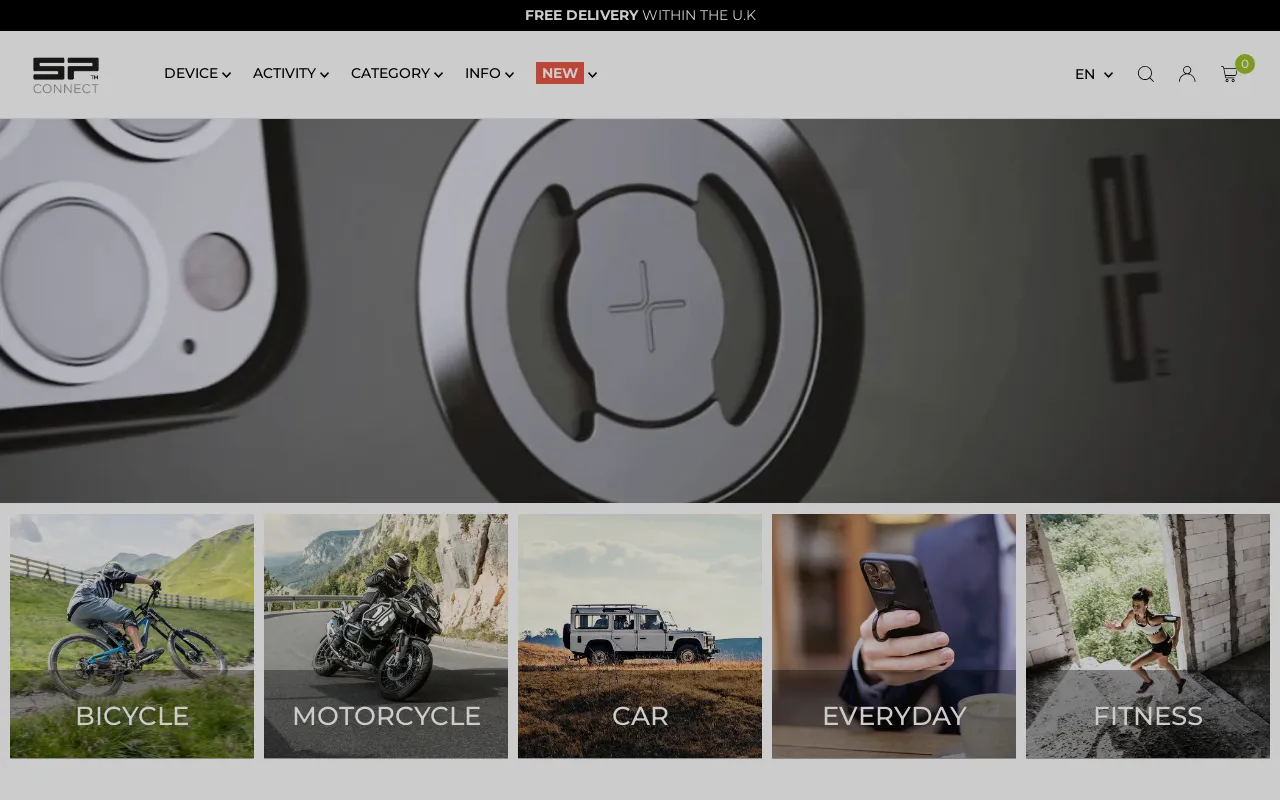Select the BICYCLE category tile
The image size is (1280, 800).
(x=132, y=636)
